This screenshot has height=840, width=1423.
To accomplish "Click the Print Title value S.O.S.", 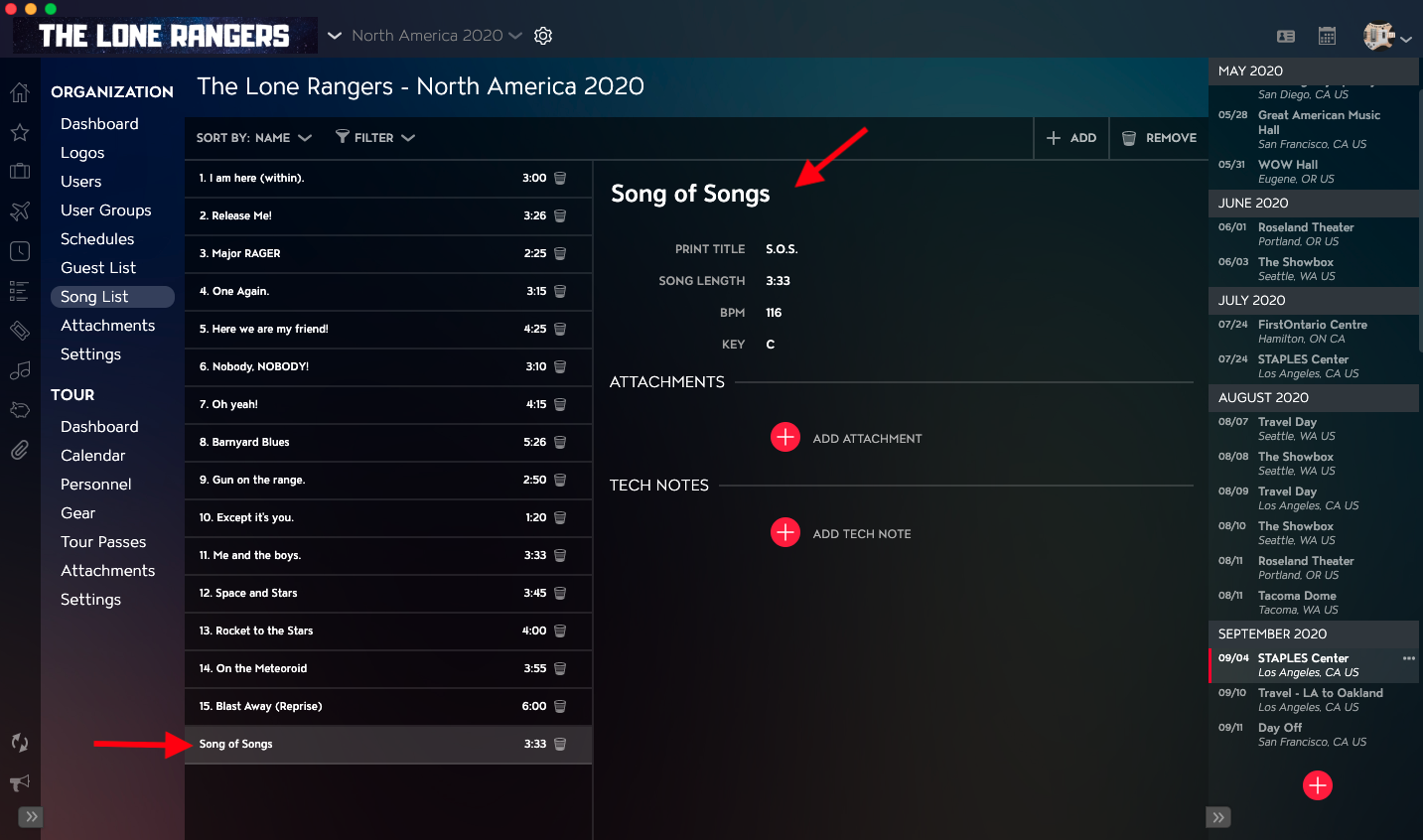I will [x=782, y=249].
